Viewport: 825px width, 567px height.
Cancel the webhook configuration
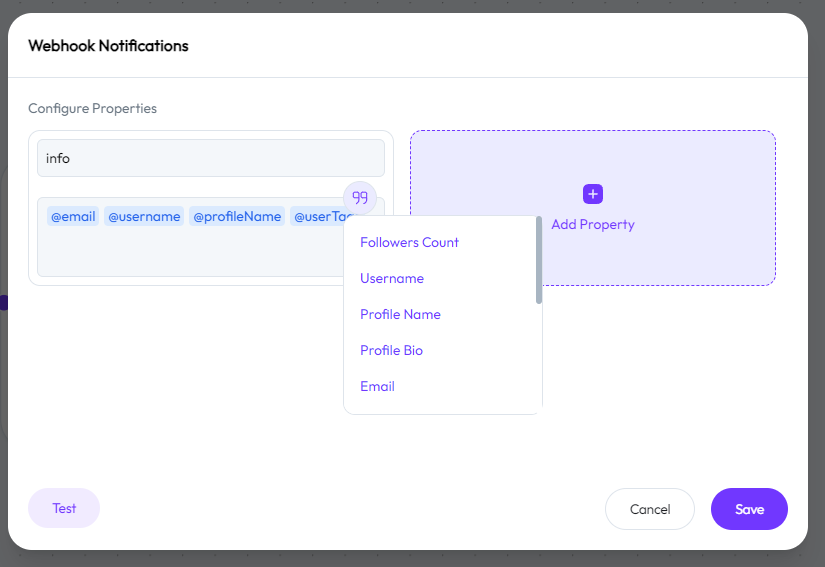coord(650,509)
